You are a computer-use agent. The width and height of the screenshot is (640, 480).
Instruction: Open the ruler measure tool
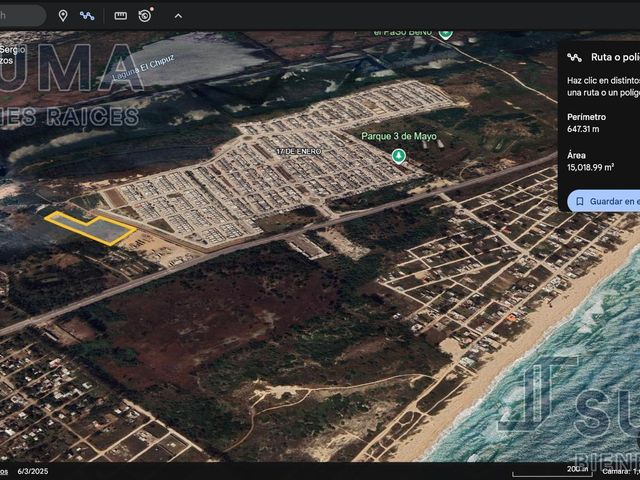120,16
